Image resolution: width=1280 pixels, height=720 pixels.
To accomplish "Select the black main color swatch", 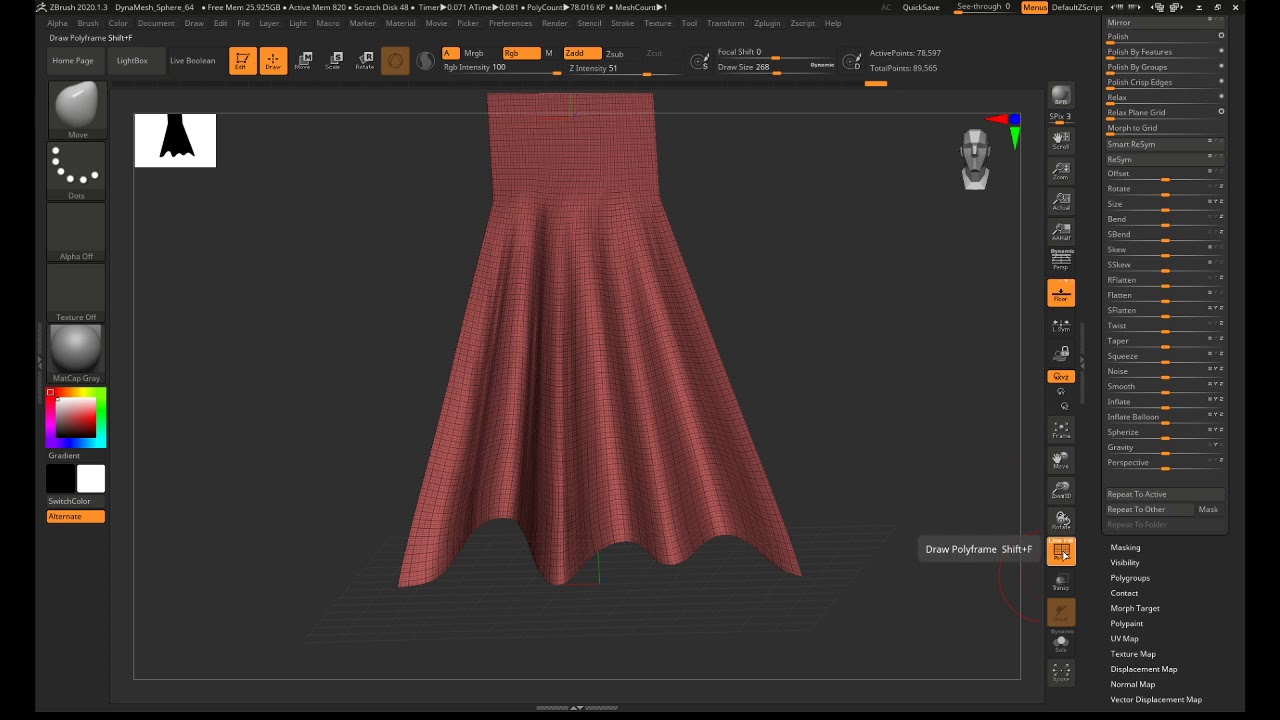I will coord(61,479).
